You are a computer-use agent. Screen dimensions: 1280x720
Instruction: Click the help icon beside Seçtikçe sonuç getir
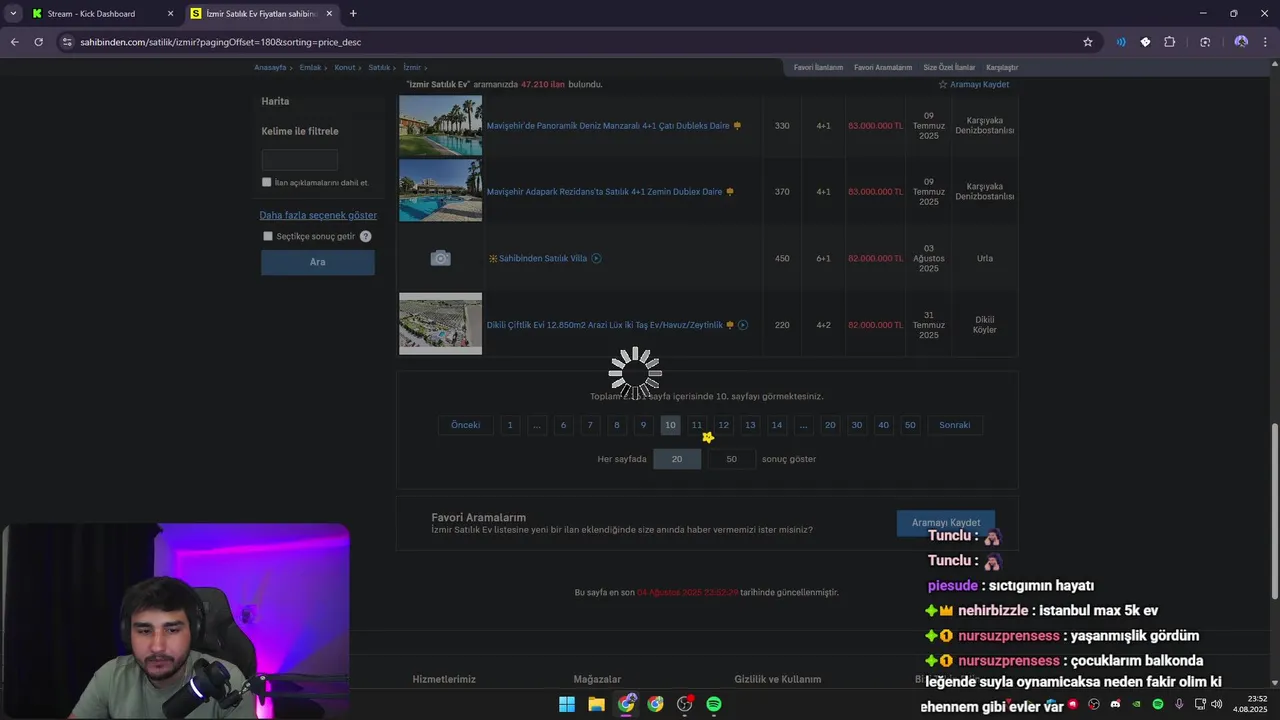[x=365, y=236]
